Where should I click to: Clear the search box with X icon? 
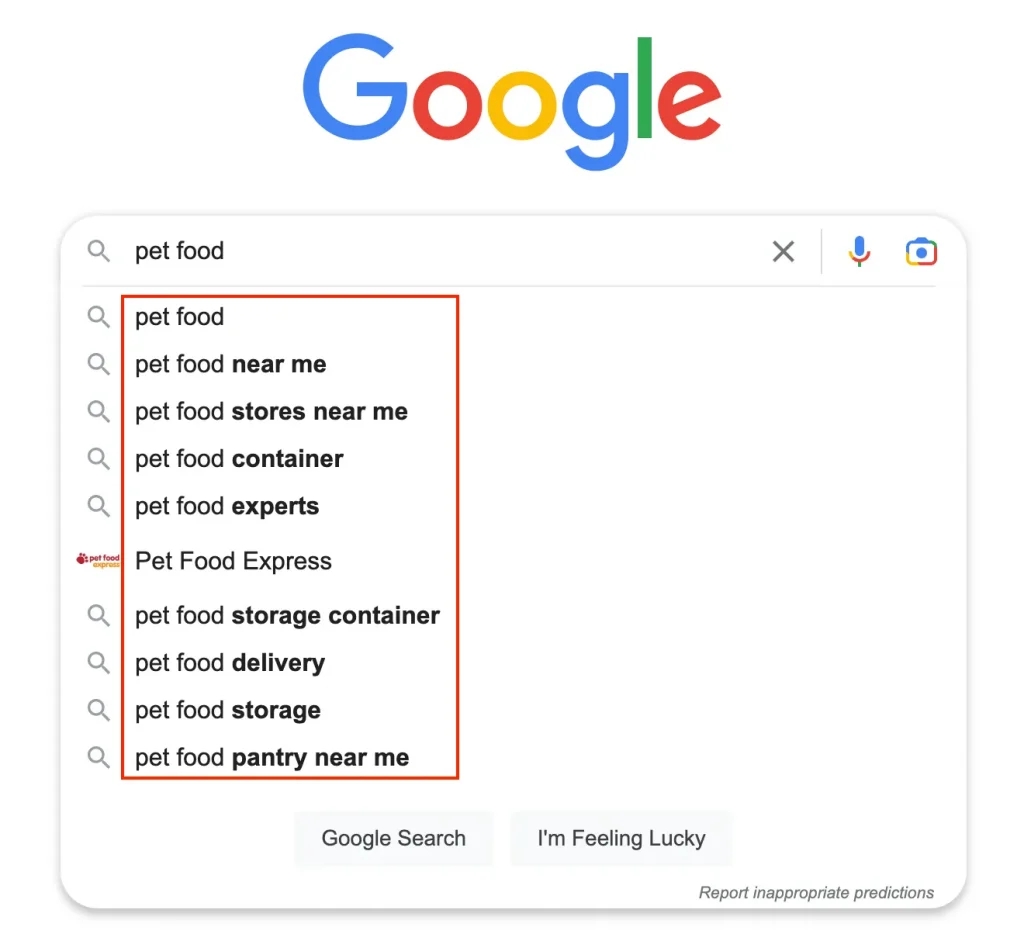(x=783, y=251)
